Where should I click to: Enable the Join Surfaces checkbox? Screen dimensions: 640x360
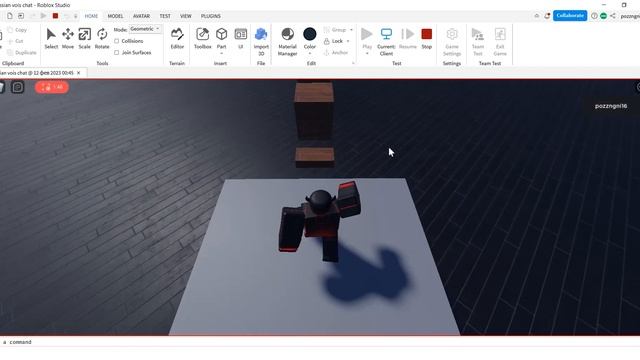(117, 53)
